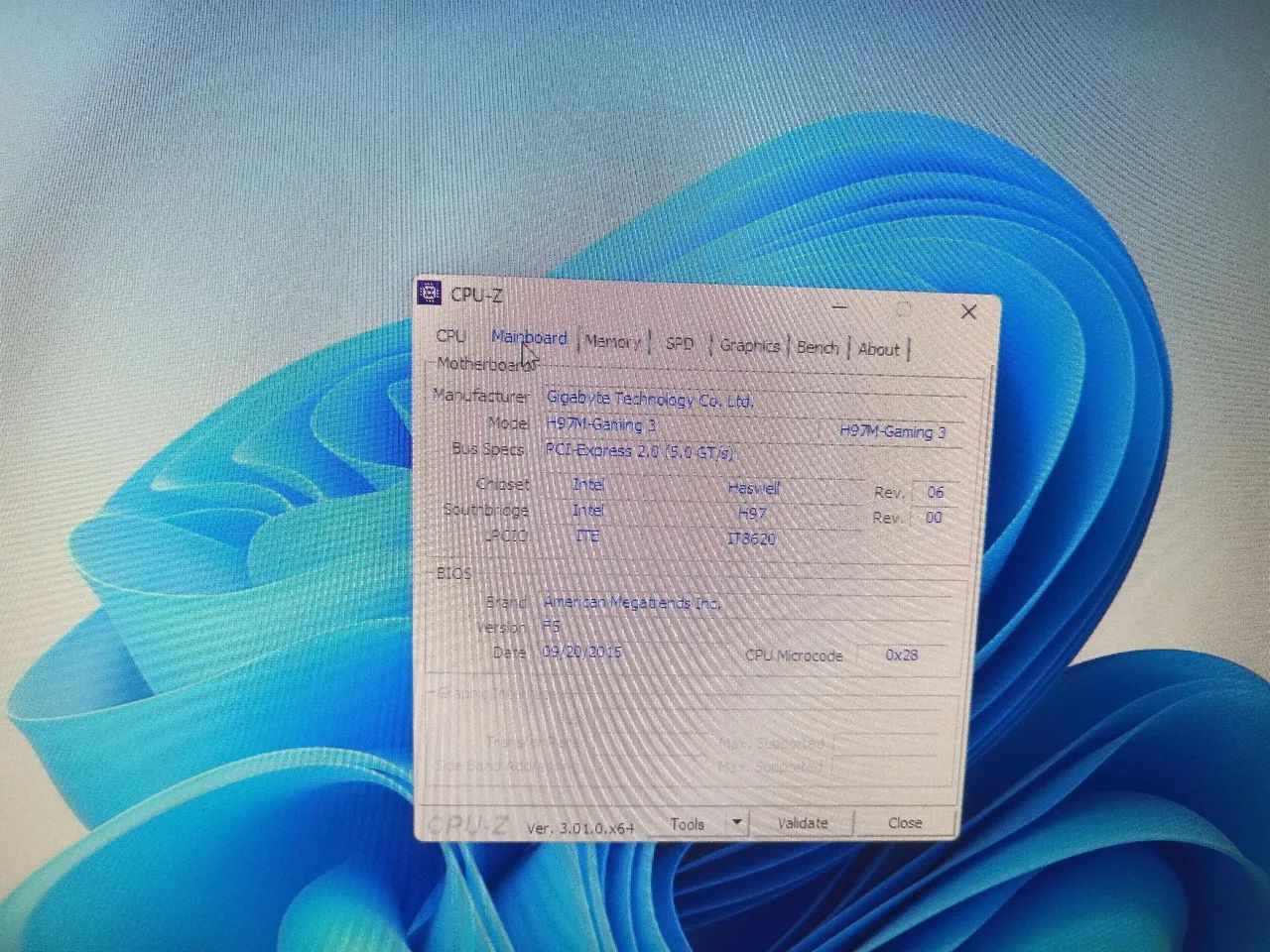Select the manufacturer value Gigabyte Technology Co. Ltd.
Screen dimensions: 1270x952
(x=650, y=399)
